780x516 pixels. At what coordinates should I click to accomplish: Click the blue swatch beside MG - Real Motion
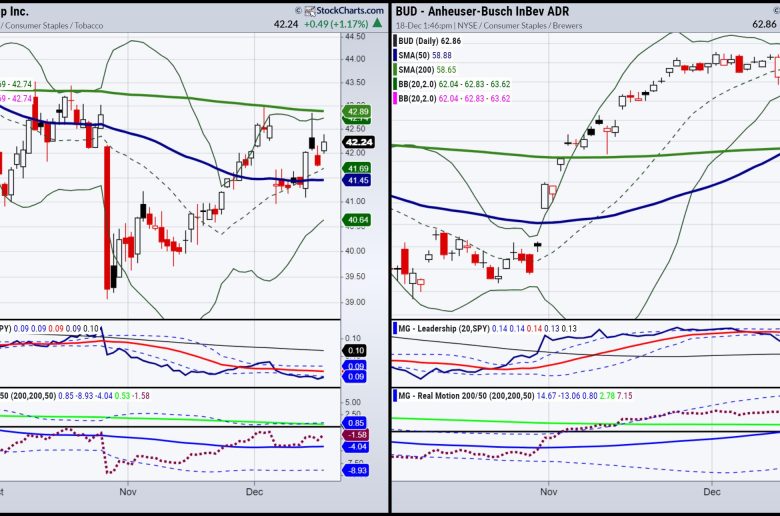[395, 396]
